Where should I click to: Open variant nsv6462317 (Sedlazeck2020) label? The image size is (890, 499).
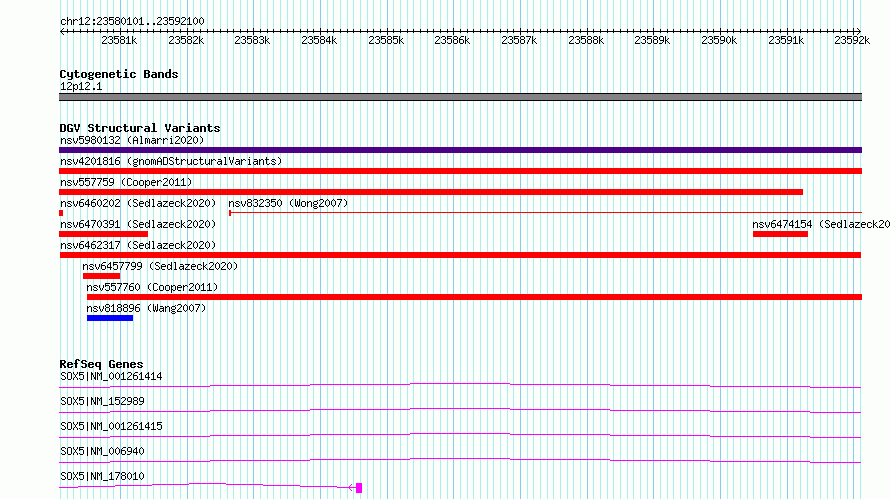[x=138, y=245]
